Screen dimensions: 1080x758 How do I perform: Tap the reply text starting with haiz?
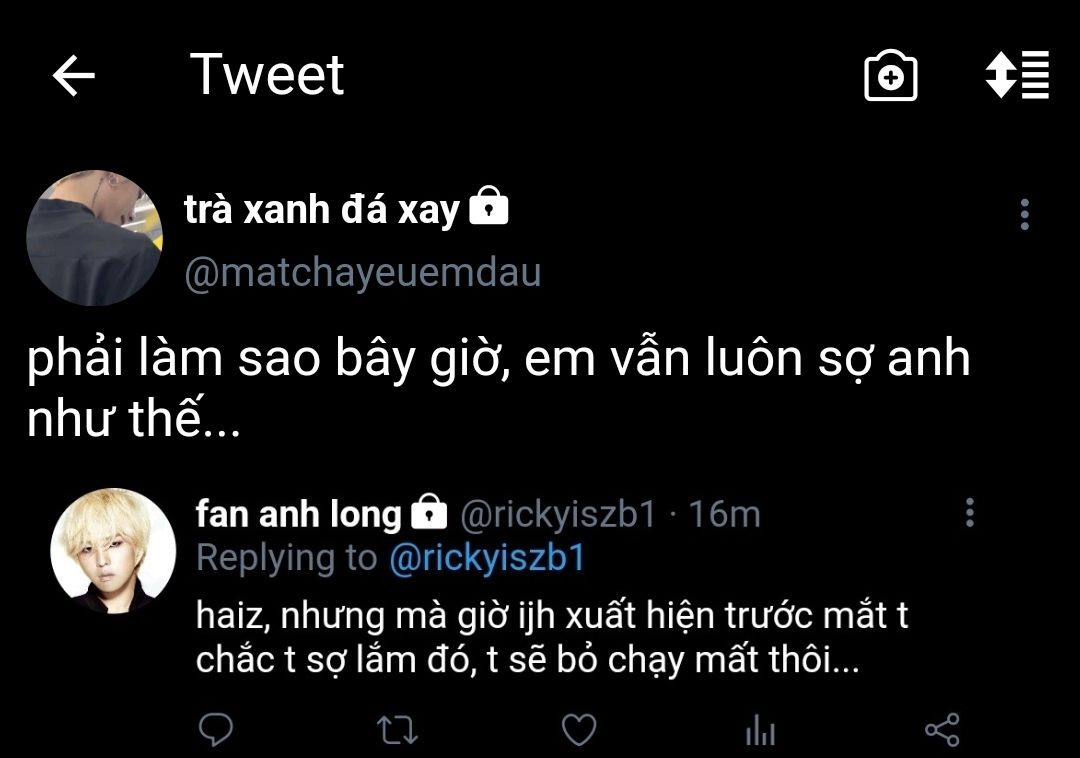552,638
